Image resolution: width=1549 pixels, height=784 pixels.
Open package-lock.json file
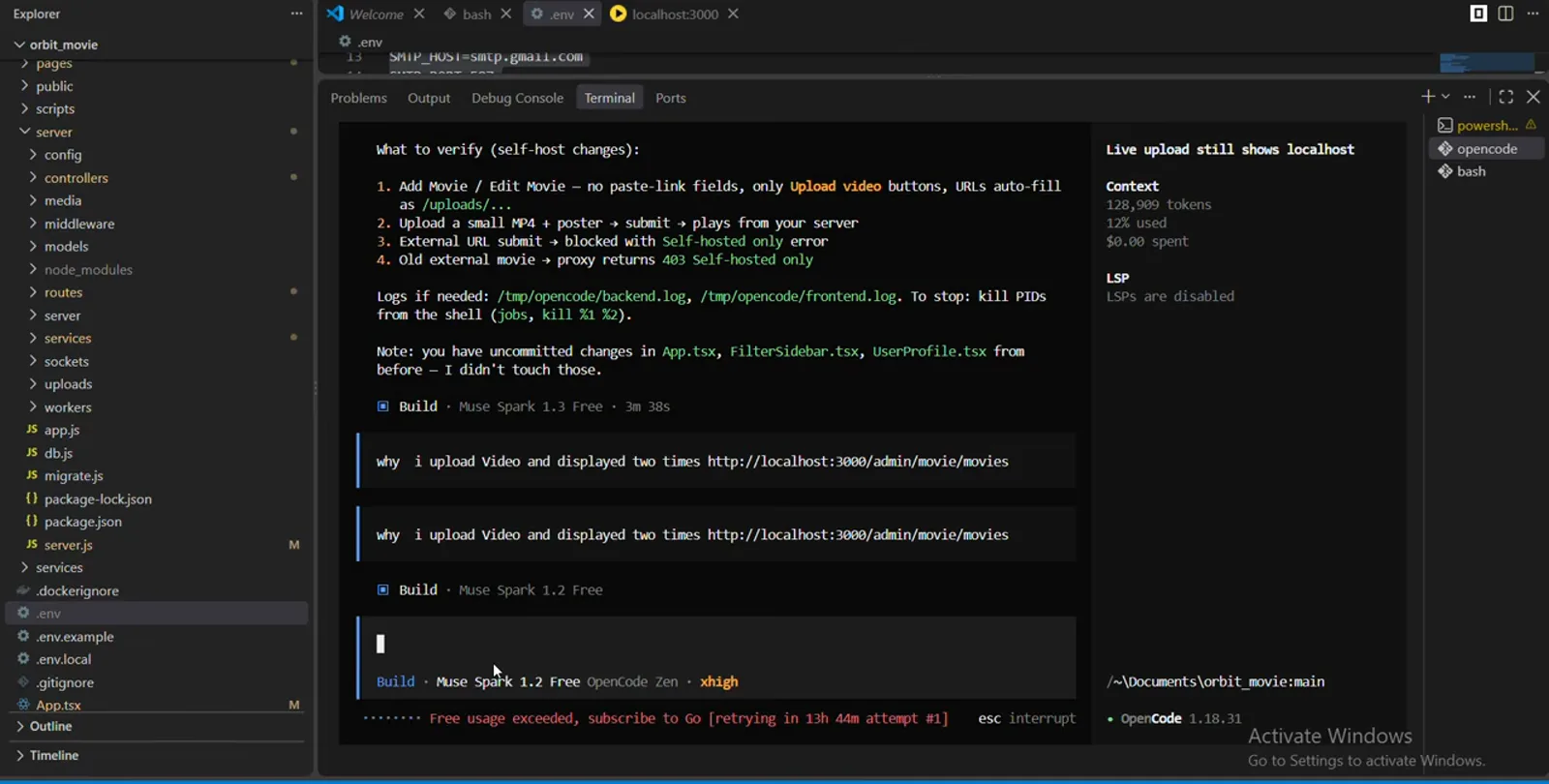tap(98, 498)
